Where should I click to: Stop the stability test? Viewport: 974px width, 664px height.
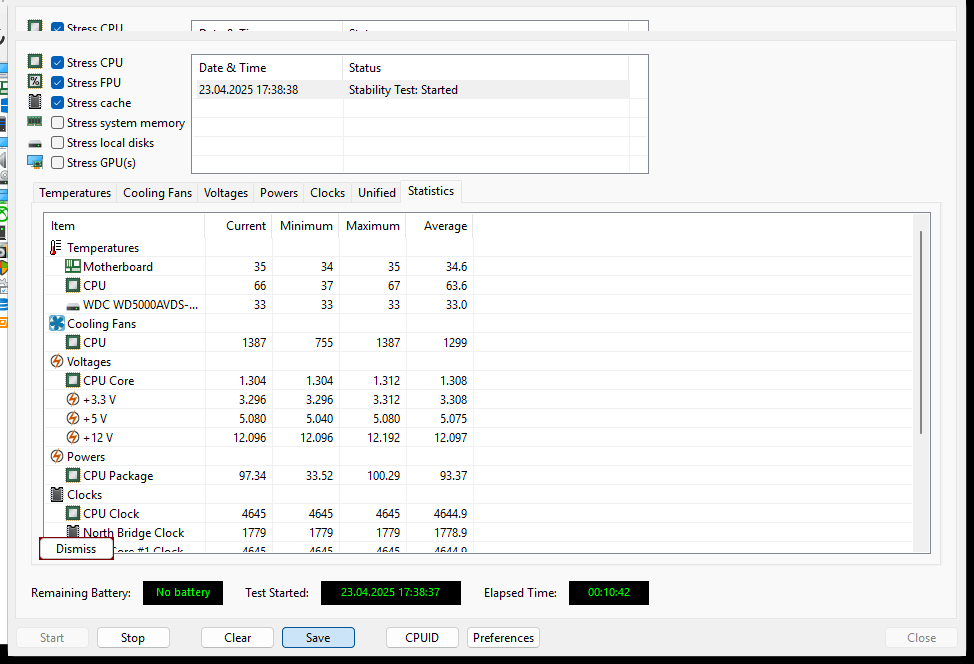pyautogui.click(x=132, y=638)
